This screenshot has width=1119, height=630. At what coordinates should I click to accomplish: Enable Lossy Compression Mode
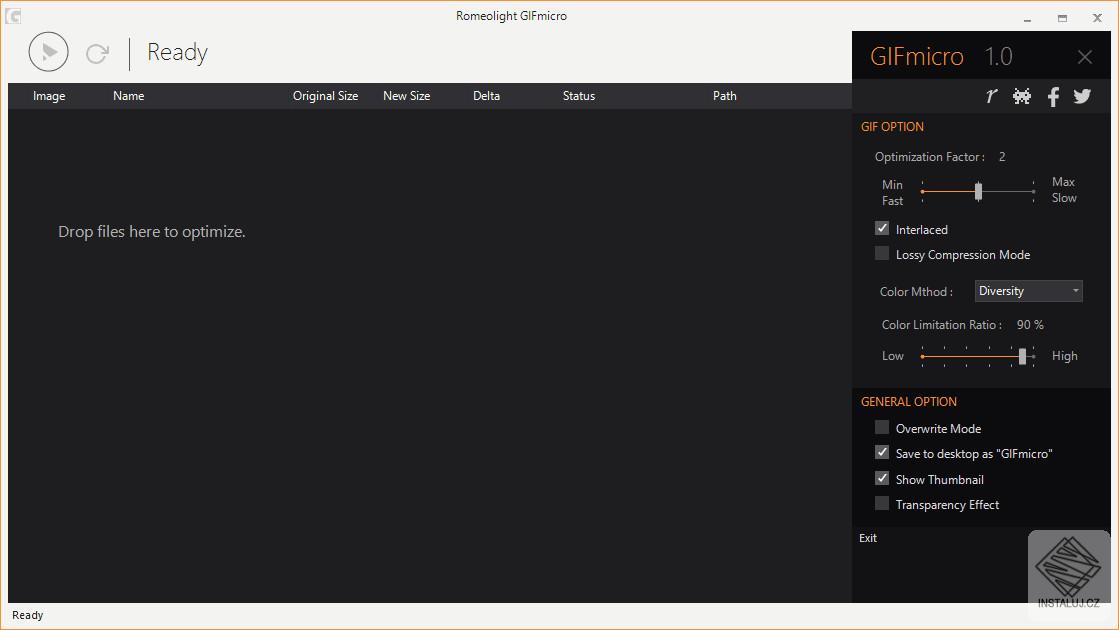click(882, 253)
